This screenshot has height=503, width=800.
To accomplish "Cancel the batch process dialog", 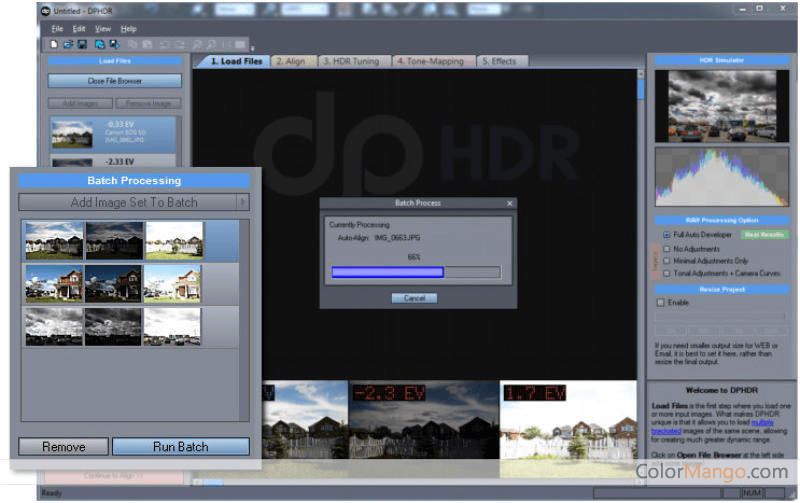I will coord(414,298).
